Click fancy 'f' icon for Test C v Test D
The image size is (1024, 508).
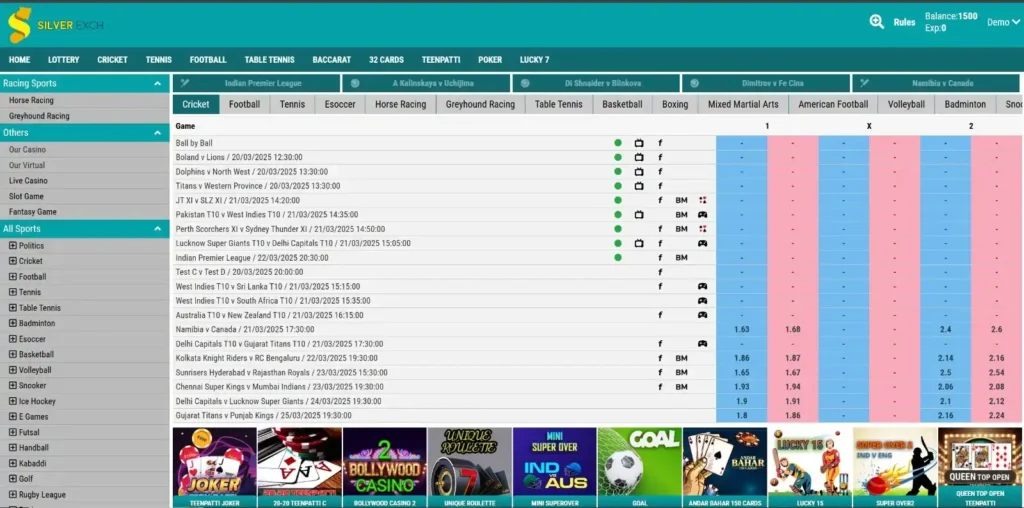point(660,272)
